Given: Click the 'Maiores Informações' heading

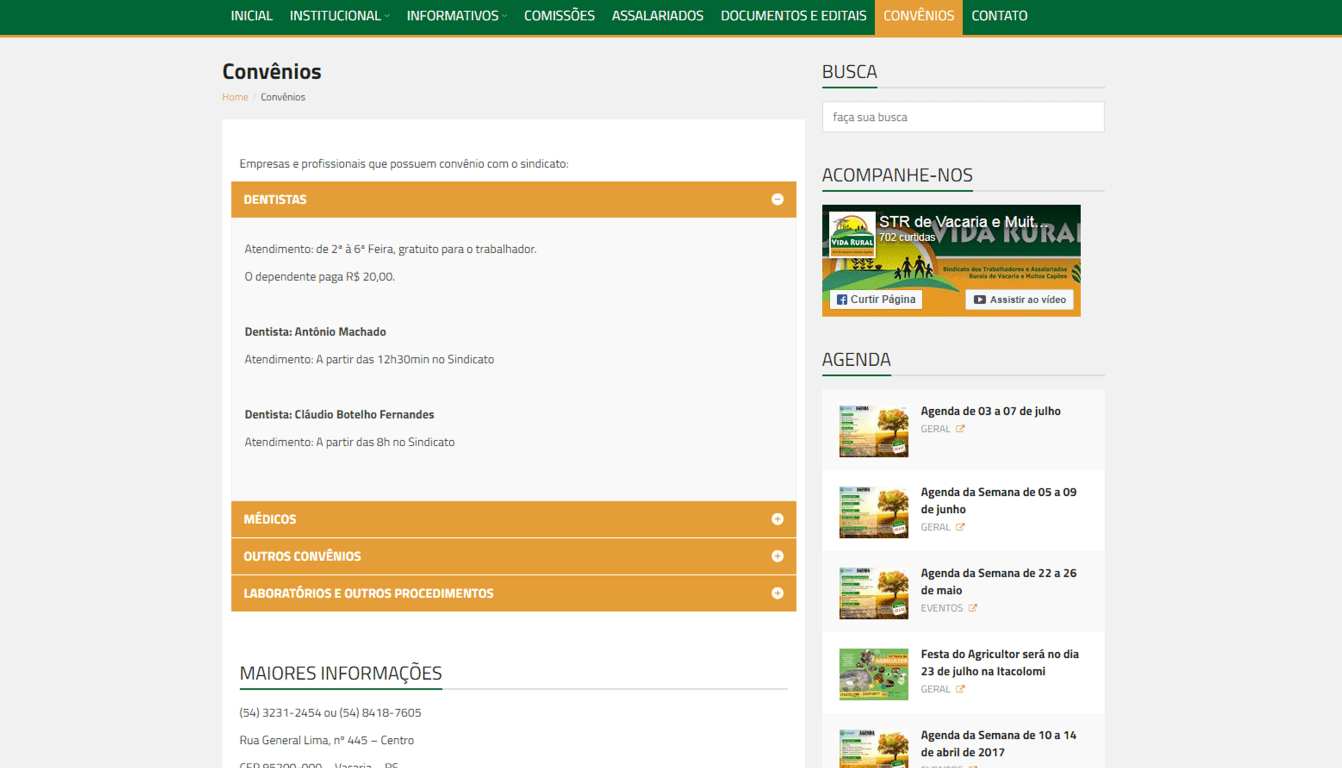Looking at the screenshot, I should pos(341,674).
